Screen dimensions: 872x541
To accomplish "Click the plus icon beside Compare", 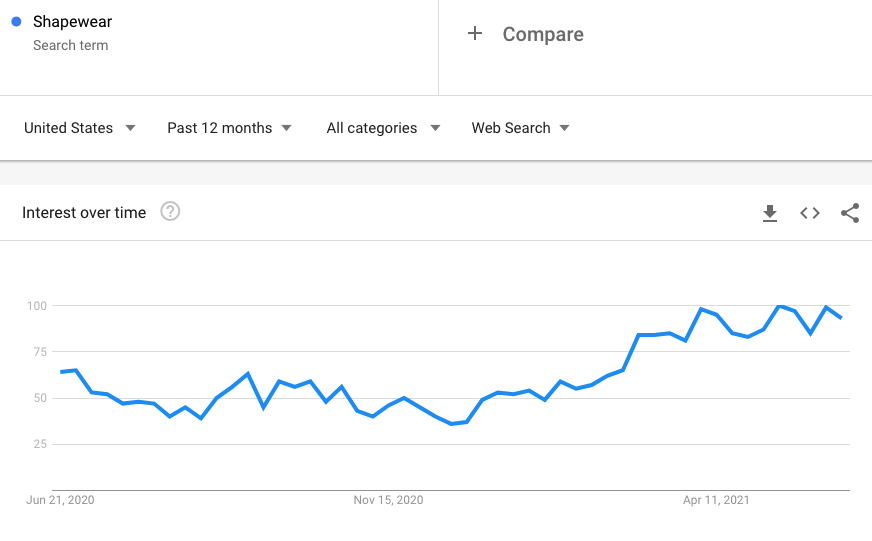I will [475, 34].
